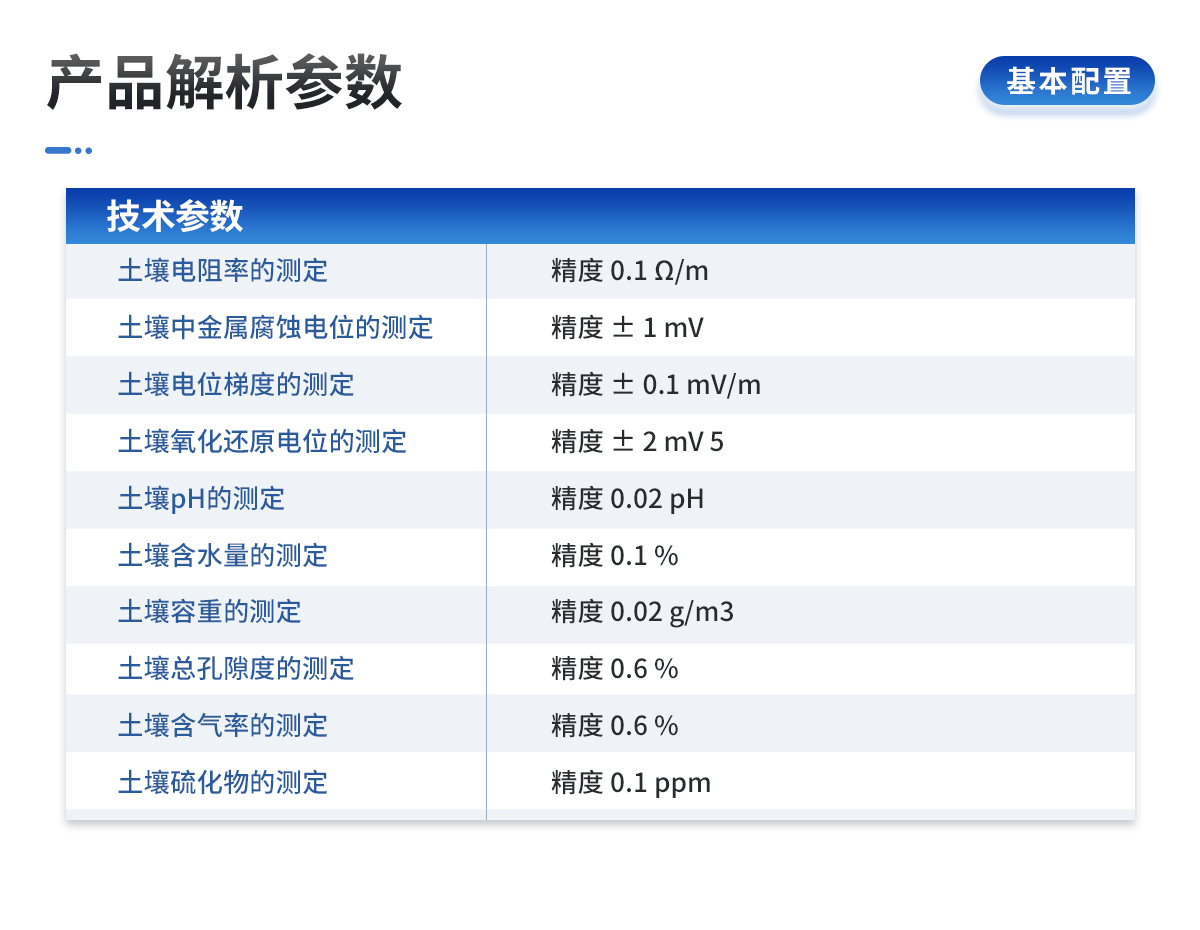The image size is (1200, 930).
Task: Click the 土壤总孔隙度的测定 row label
Action: (236, 669)
